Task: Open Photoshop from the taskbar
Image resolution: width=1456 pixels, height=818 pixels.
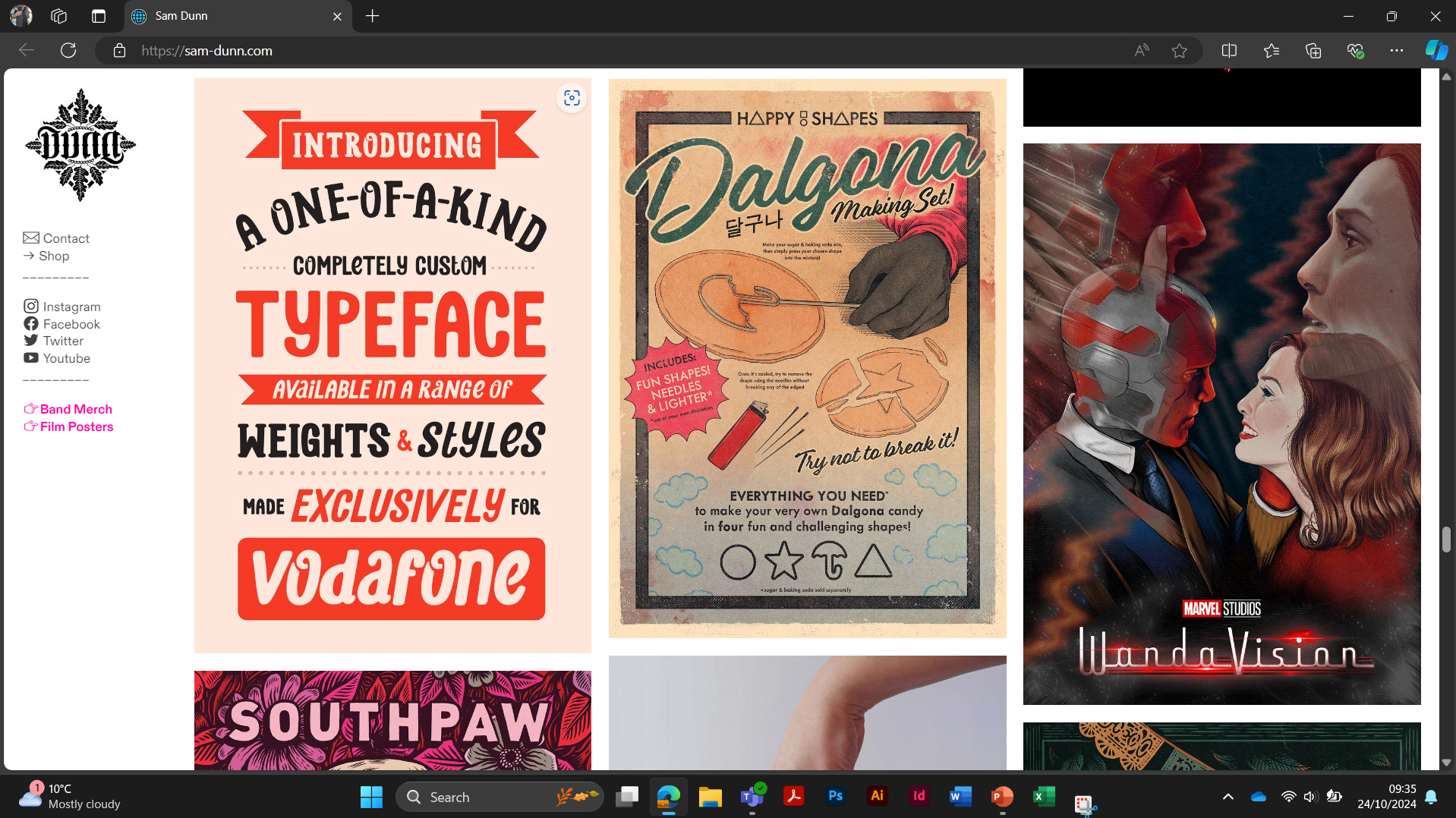Action: point(836,796)
